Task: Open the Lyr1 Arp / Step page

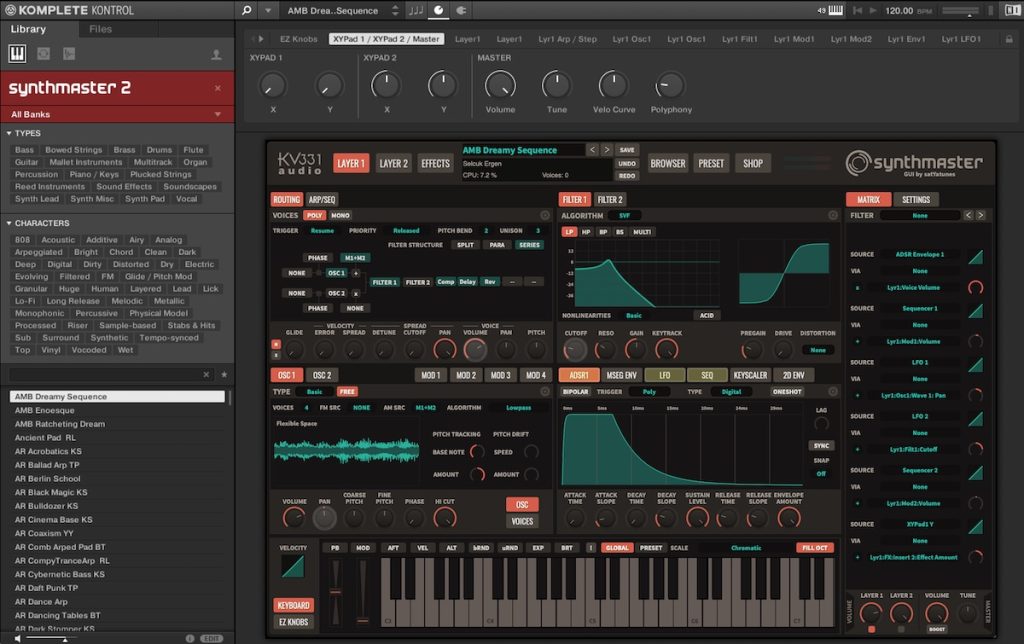Action: [x=567, y=39]
